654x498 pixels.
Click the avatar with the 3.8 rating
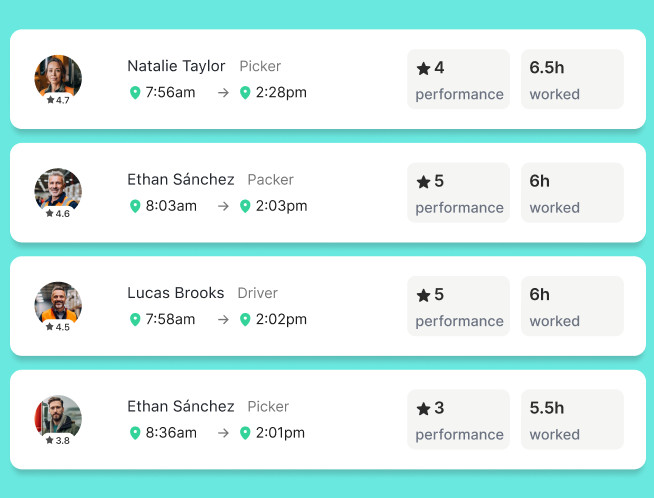tap(58, 415)
